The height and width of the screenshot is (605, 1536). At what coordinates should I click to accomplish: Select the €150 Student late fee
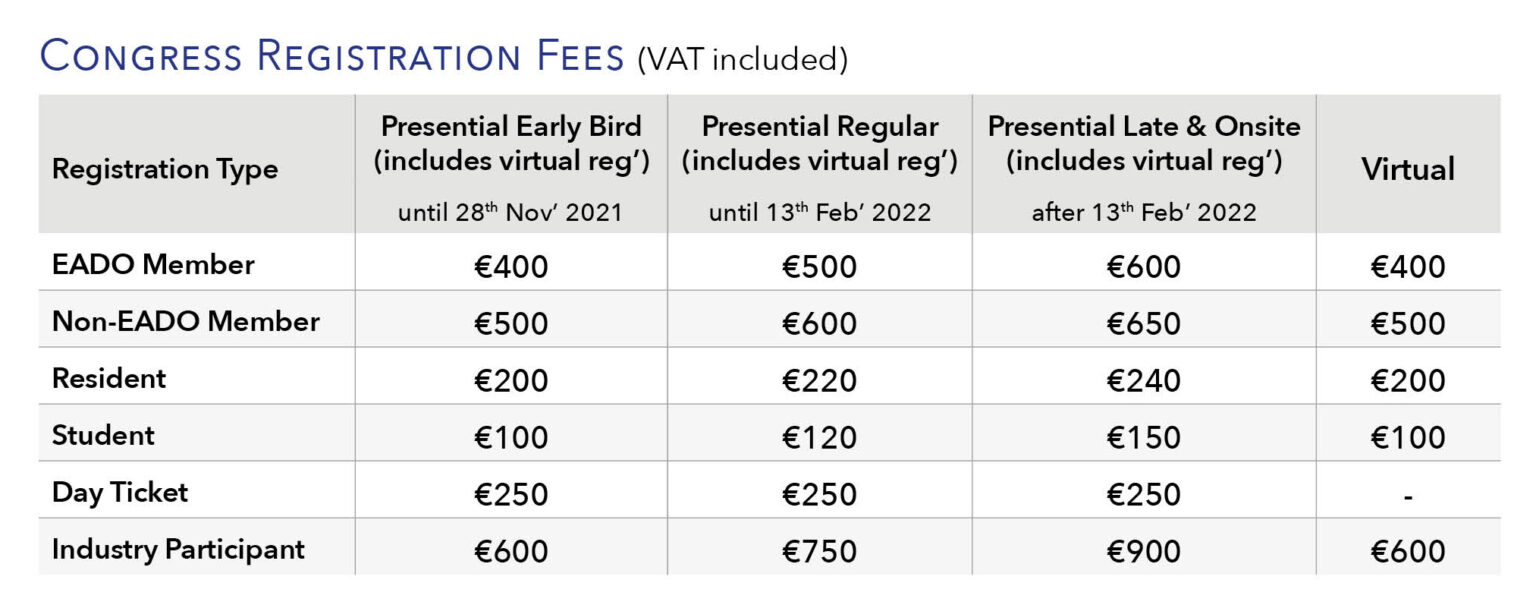click(1144, 438)
